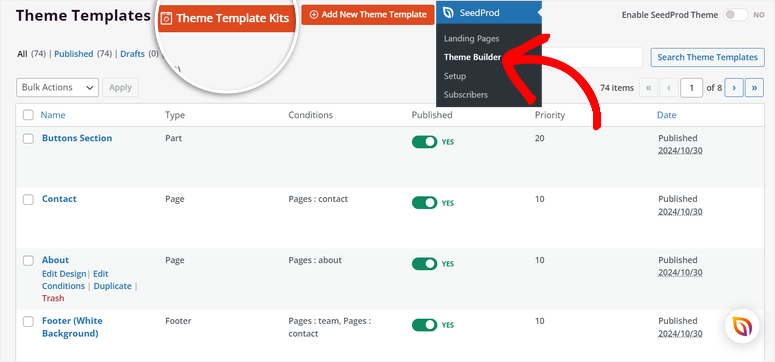The image size is (775, 362).
Task: Disable published toggle for Buttons Section
Action: pos(425,142)
